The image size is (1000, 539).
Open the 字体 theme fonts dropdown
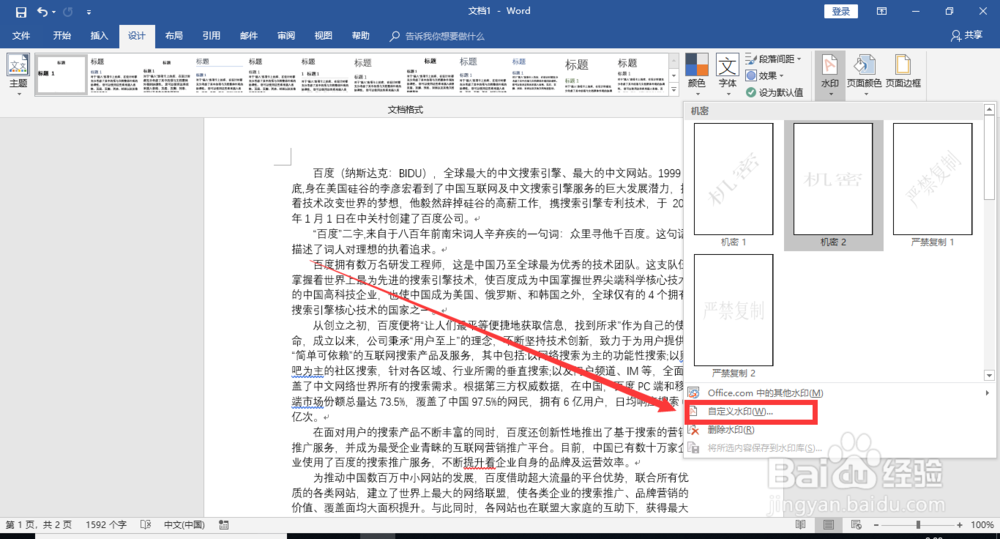click(727, 73)
